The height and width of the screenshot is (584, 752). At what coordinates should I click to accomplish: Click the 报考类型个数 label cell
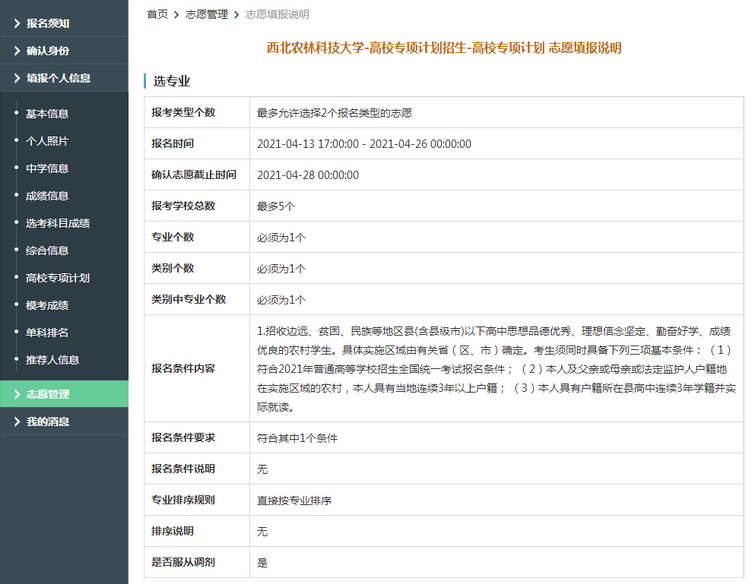pos(197,112)
